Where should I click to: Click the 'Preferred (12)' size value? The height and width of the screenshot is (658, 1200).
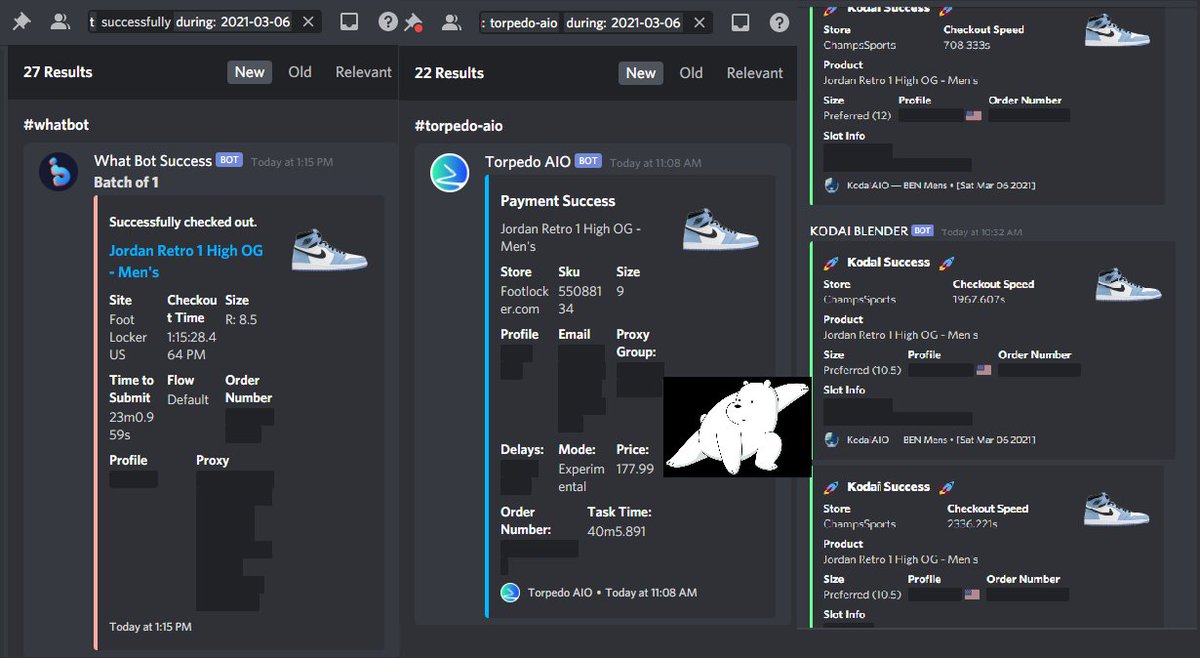click(859, 116)
